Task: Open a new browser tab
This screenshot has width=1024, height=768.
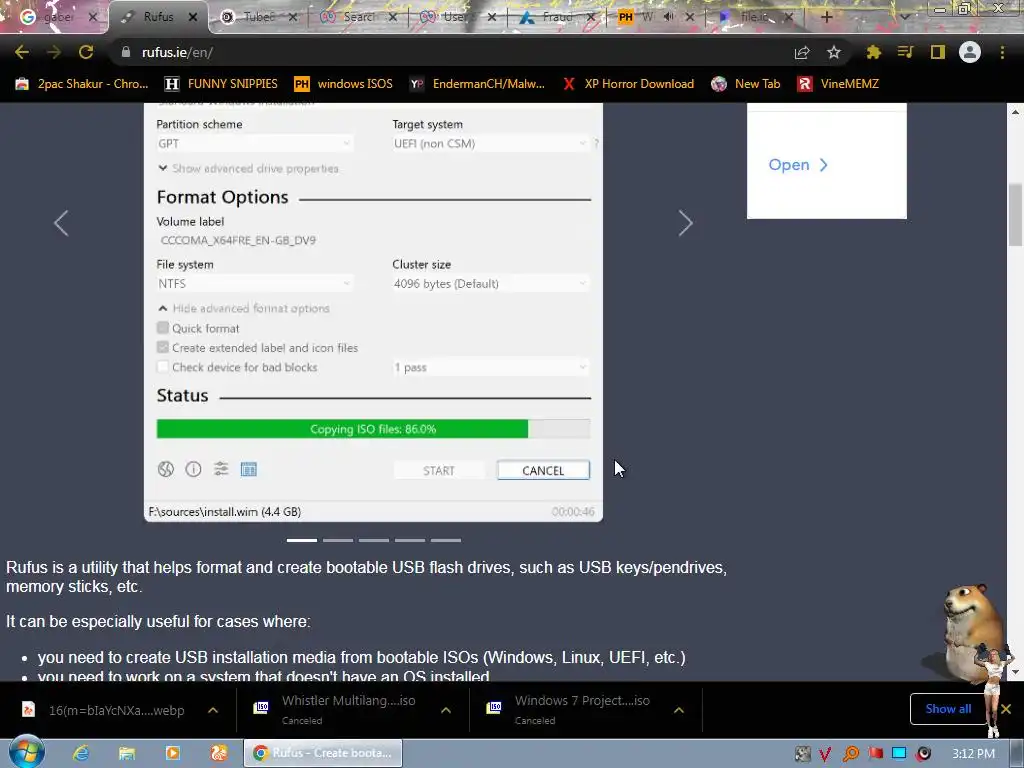Action: click(827, 17)
